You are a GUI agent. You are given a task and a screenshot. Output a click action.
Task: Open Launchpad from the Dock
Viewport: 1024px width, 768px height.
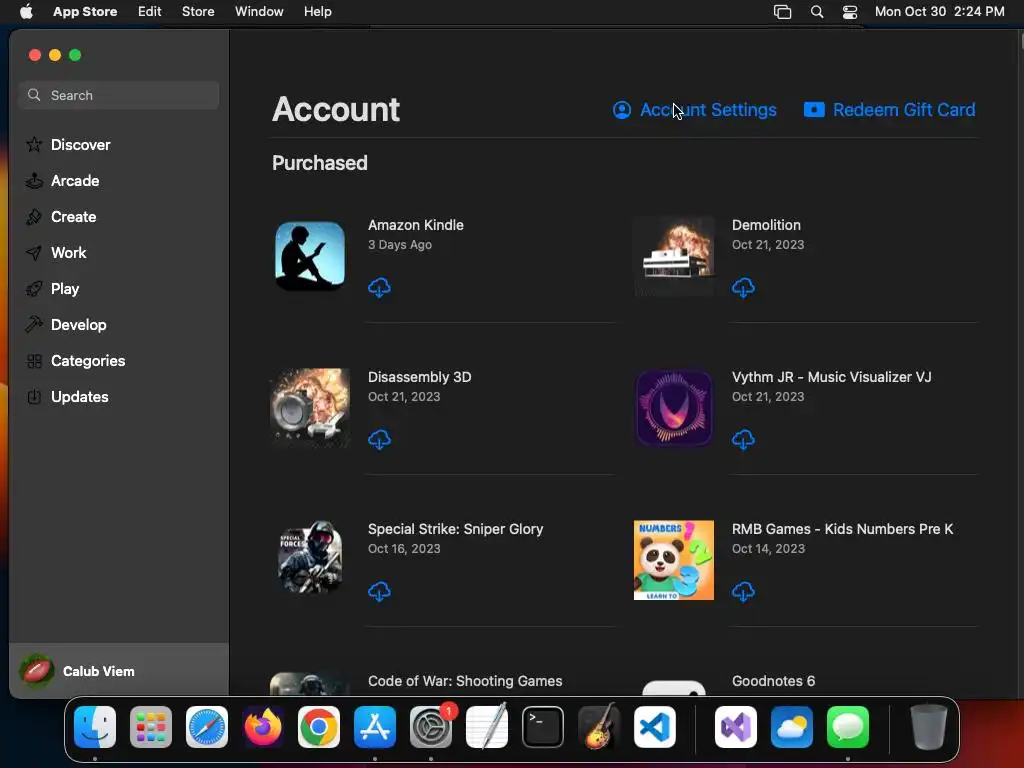(x=151, y=727)
